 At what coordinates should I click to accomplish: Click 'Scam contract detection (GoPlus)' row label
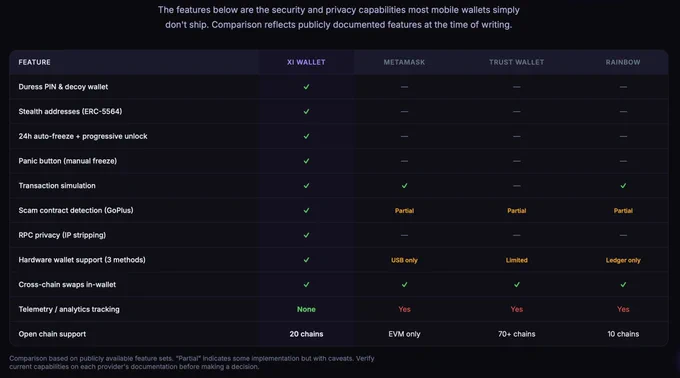(x=76, y=210)
